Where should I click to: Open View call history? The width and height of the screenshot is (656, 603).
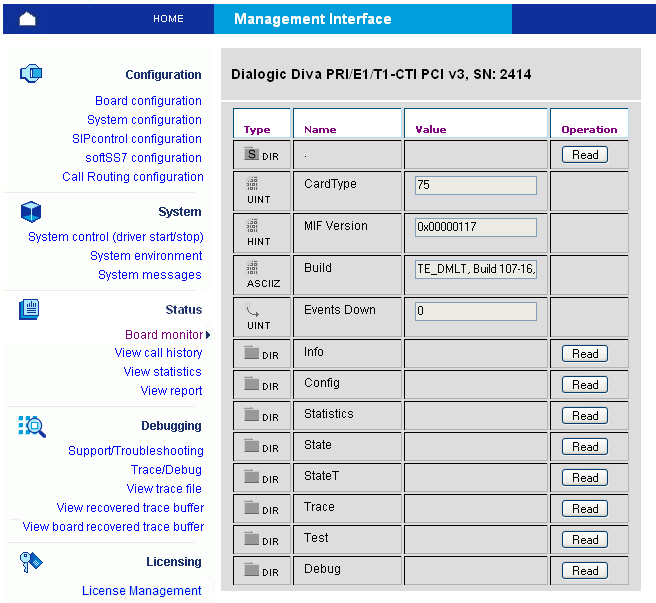(159, 353)
